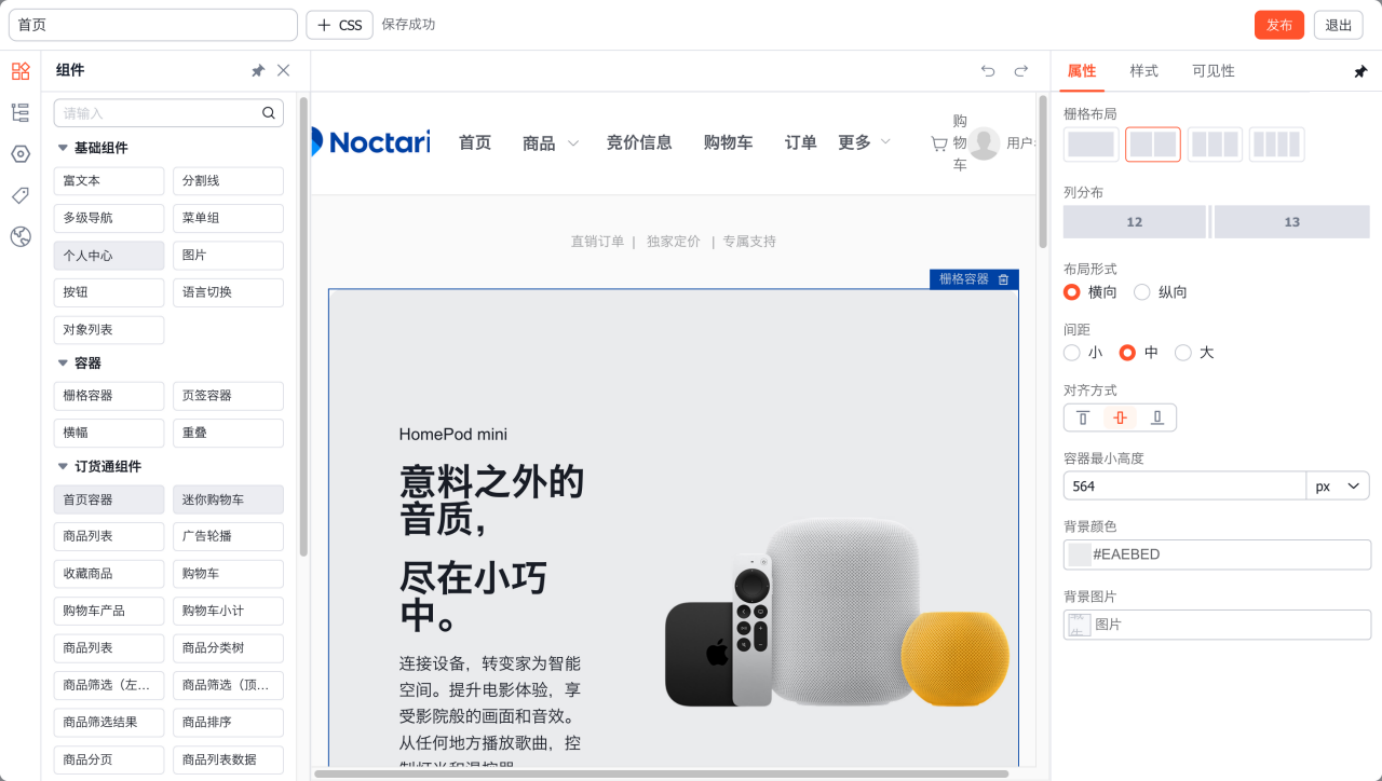Screen dimensions: 1382x781
Task: Set alignment to vertical center
Action: coord(1120,418)
